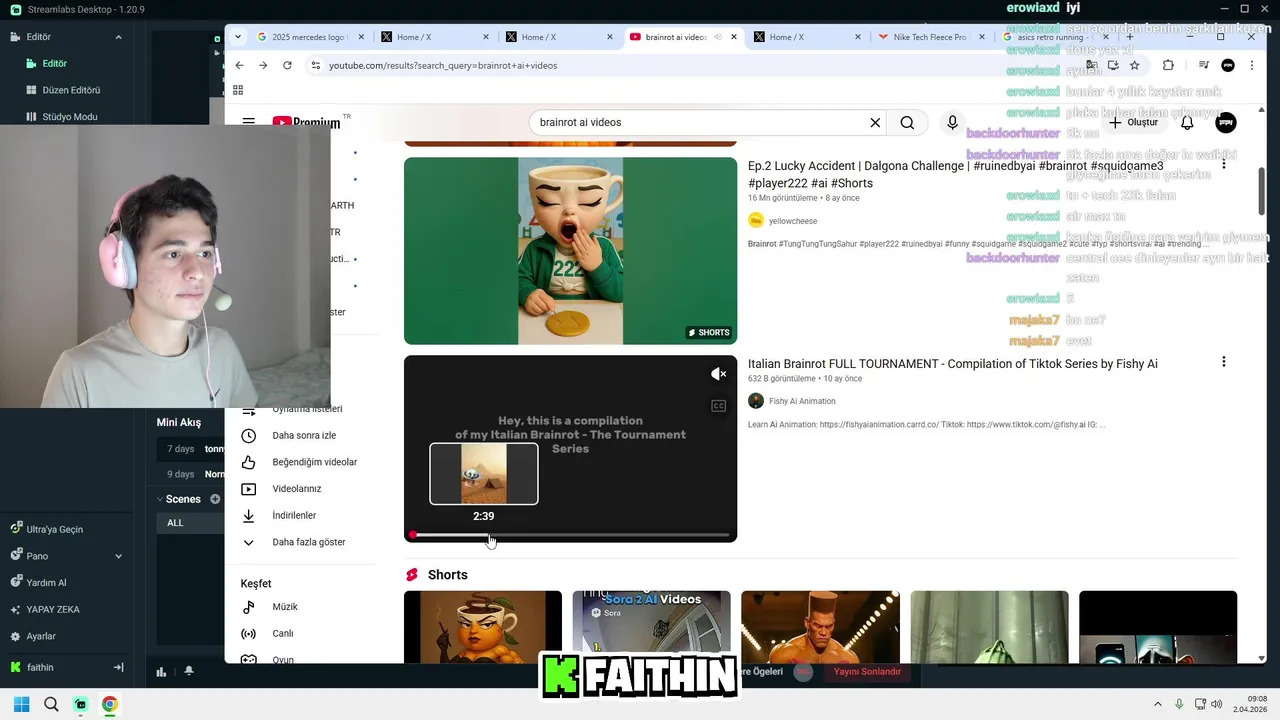Screen dimensions: 1280x720
Task: Open Ayarlar settings in Streamlabs
Action: click(40, 636)
